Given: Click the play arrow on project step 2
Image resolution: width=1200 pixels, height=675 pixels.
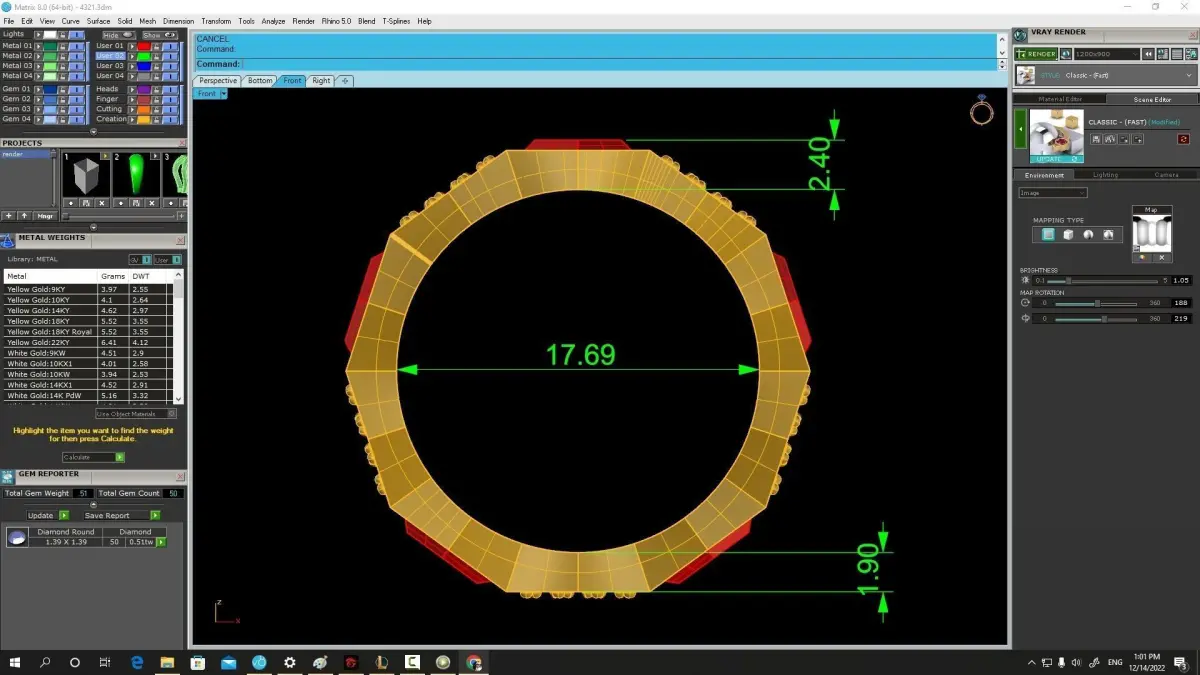Looking at the screenshot, I should click(x=155, y=156).
